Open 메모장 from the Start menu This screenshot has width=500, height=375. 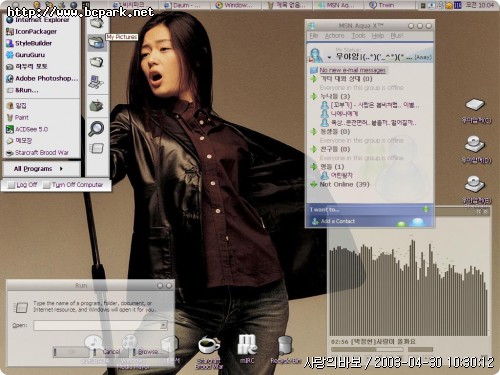[19, 141]
